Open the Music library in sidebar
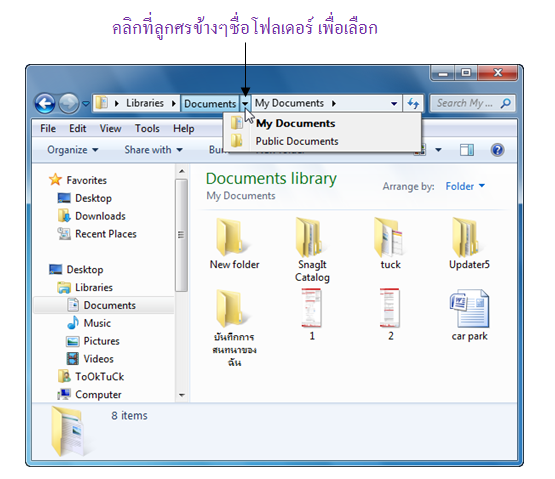This screenshot has height=479, width=555. coord(97,323)
